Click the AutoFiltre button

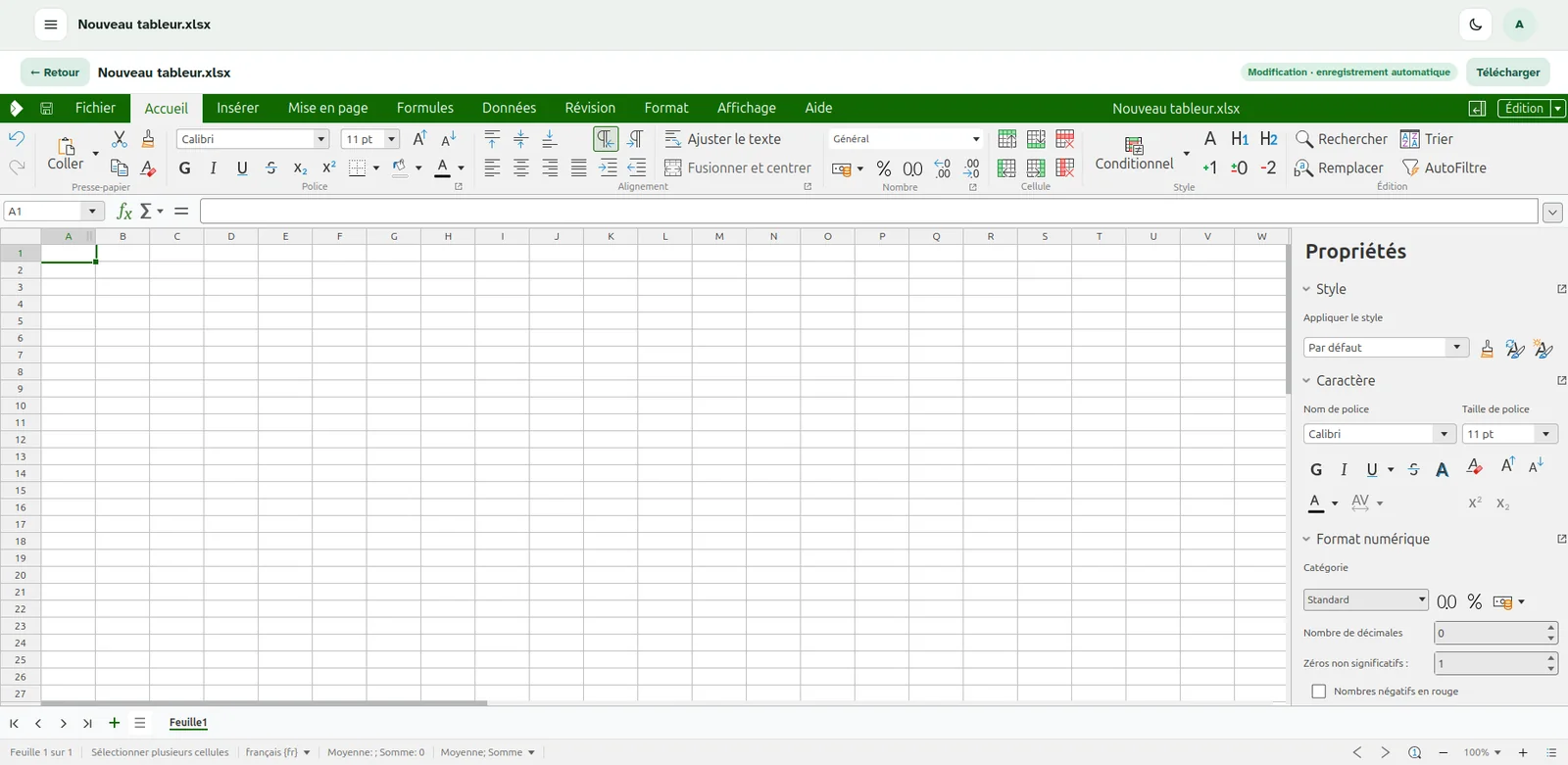(x=1445, y=167)
